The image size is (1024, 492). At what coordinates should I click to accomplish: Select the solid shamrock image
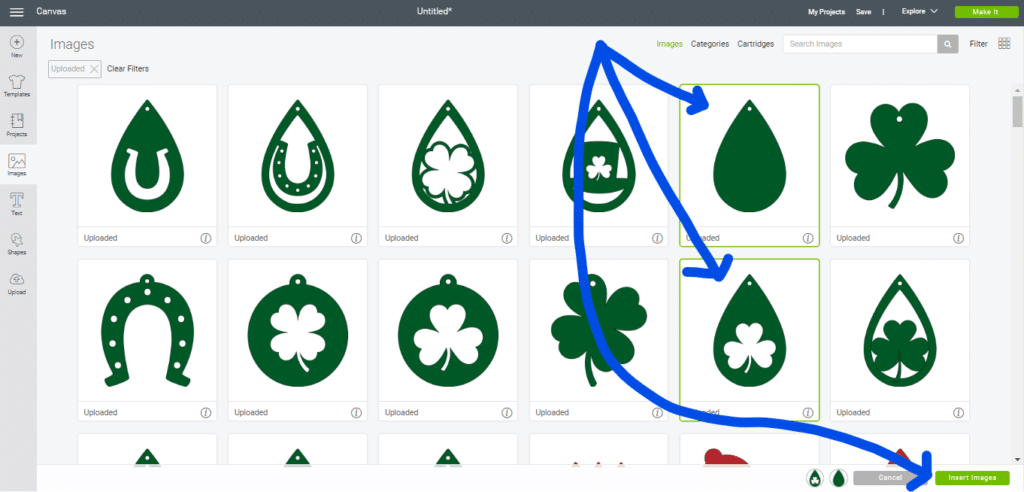coord(899,156)
